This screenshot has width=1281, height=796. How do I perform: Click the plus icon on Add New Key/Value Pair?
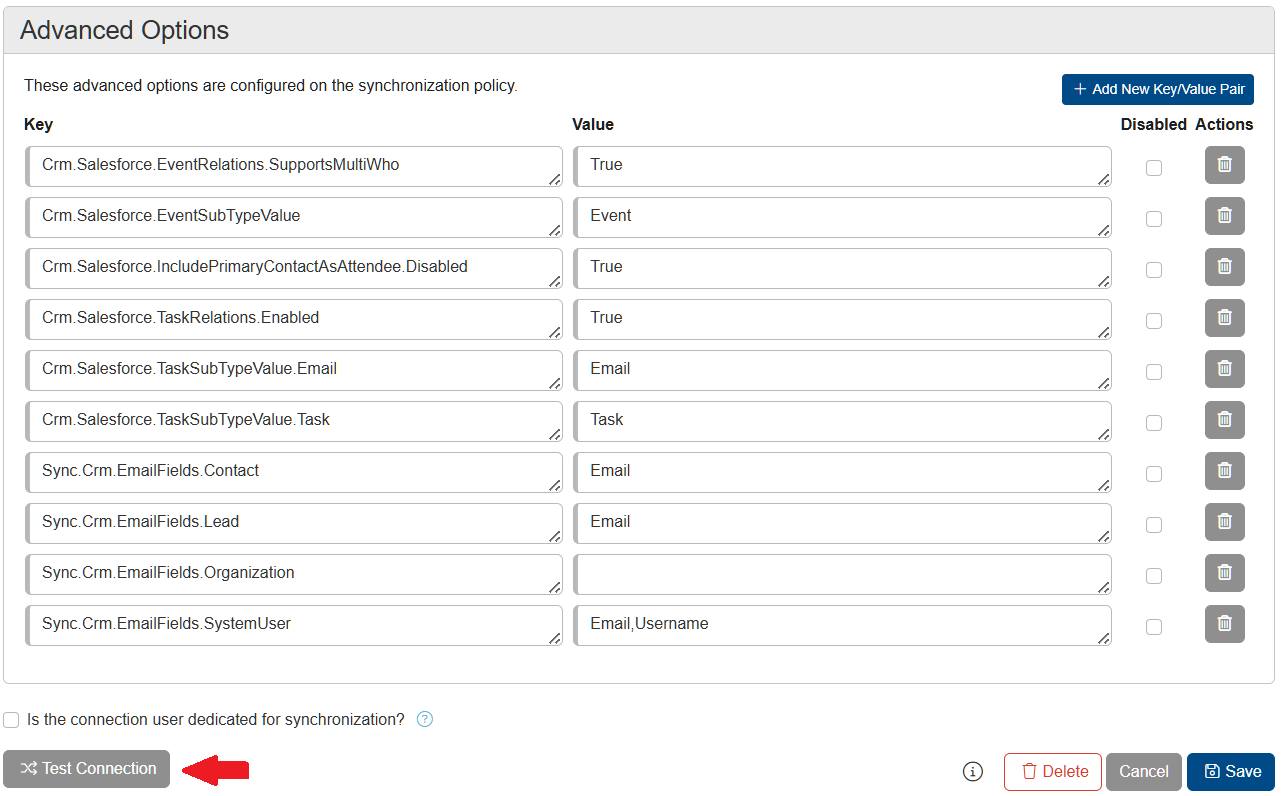point(1079,89)
